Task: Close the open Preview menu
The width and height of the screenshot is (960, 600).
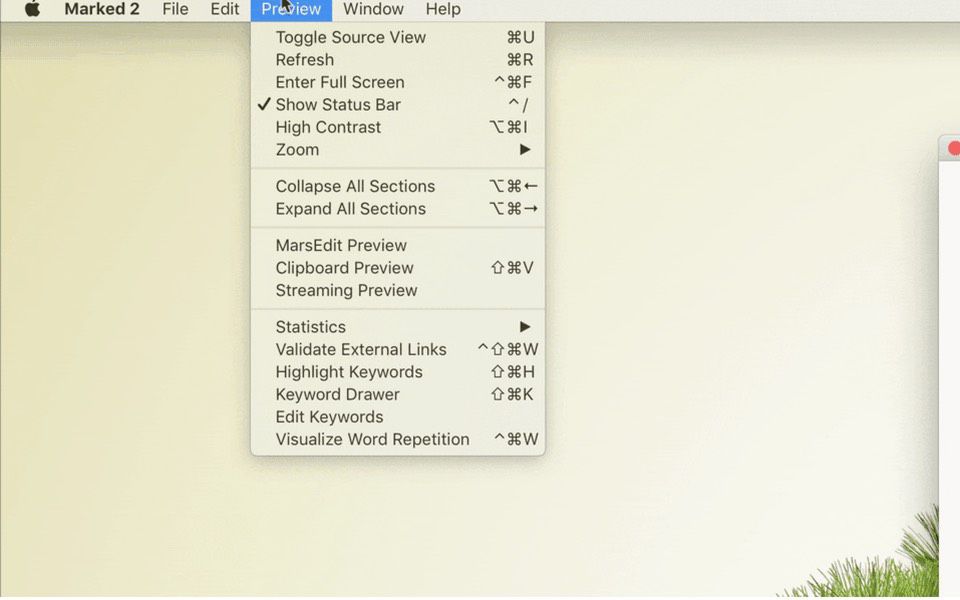Action: click(291, 9)
